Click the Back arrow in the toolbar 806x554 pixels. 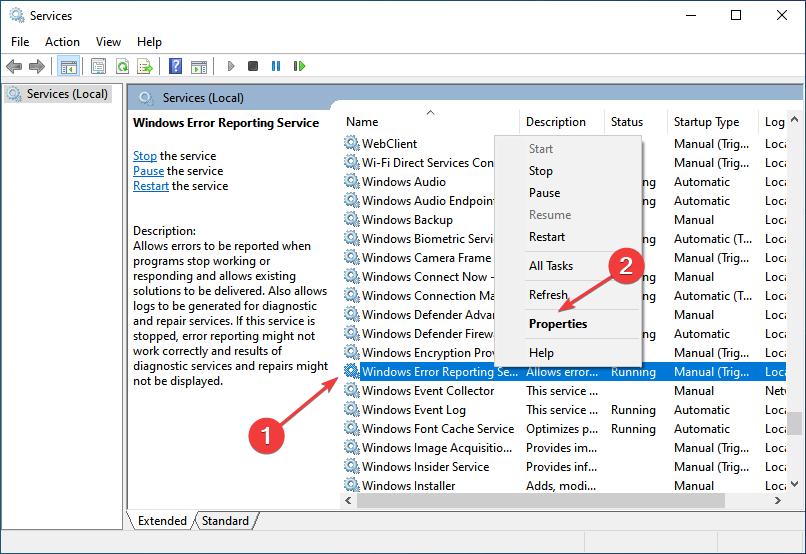[x=14, y=66]
